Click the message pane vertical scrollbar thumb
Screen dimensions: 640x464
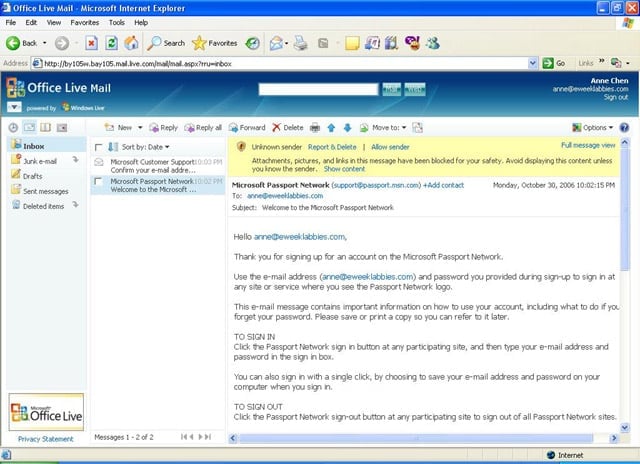(x=624, y=209)
